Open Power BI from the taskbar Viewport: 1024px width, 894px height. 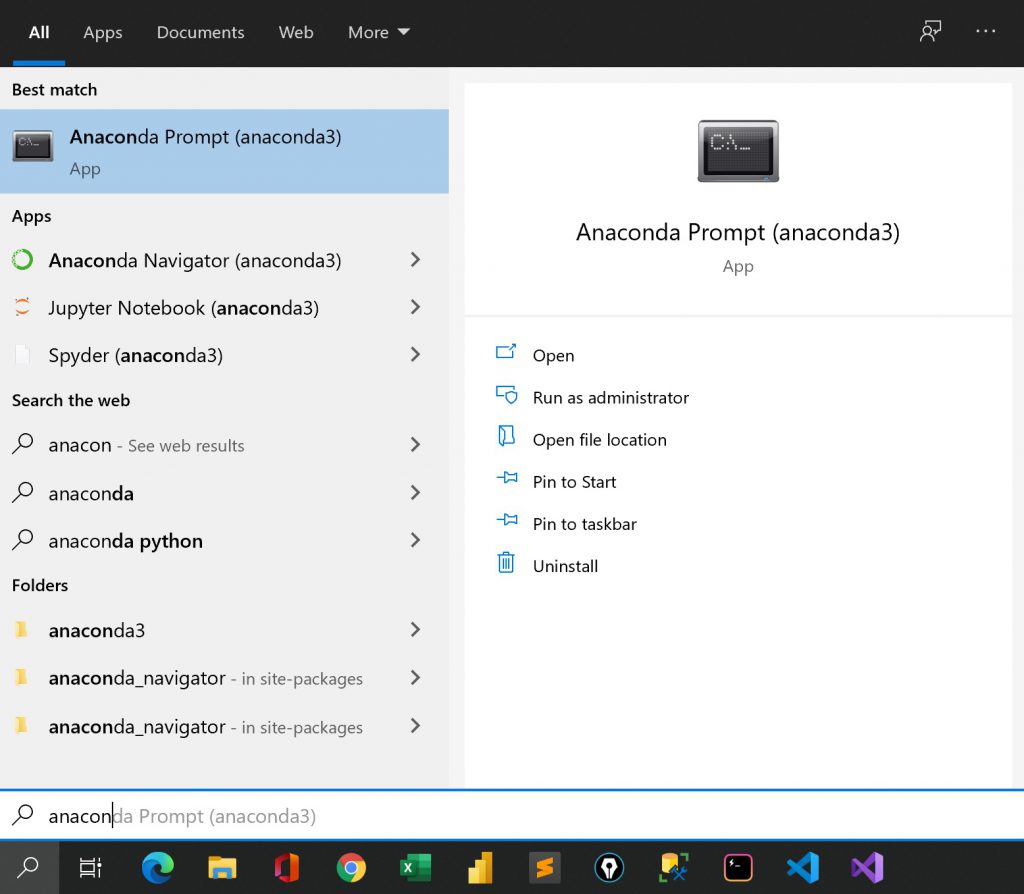480,867
